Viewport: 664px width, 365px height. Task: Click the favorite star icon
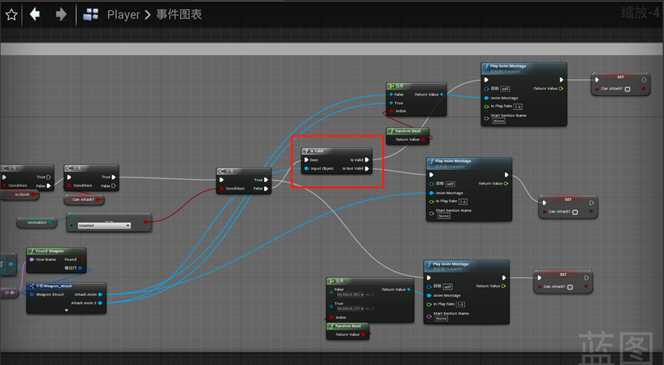(11, 15)
